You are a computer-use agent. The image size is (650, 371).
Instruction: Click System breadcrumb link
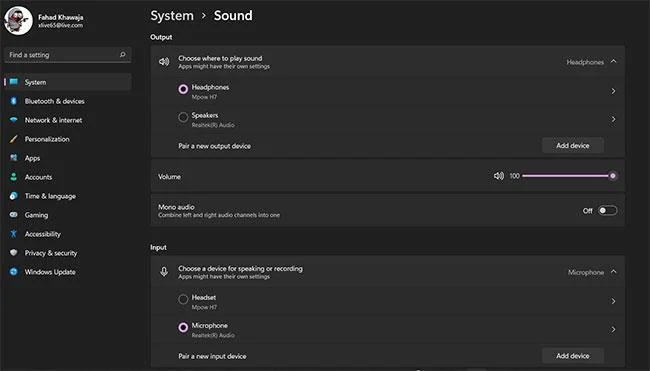(172, 16)
